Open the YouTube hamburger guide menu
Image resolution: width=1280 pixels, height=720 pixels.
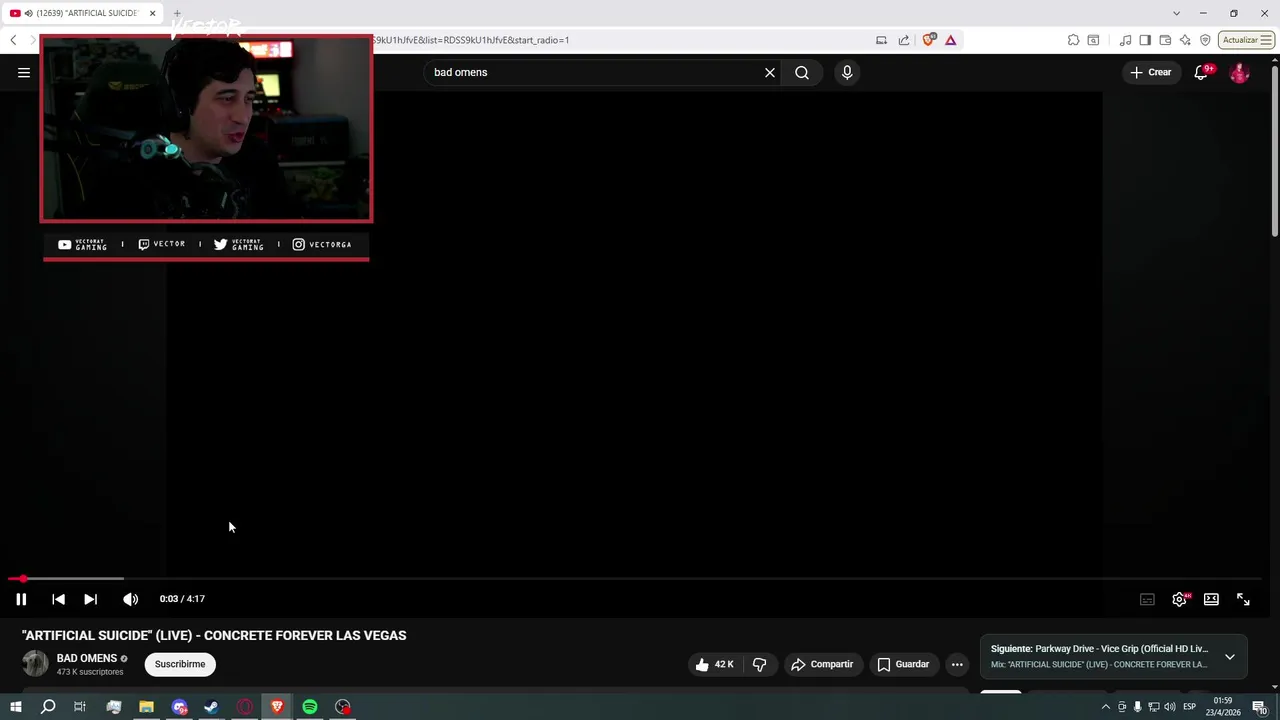(24, 72)
